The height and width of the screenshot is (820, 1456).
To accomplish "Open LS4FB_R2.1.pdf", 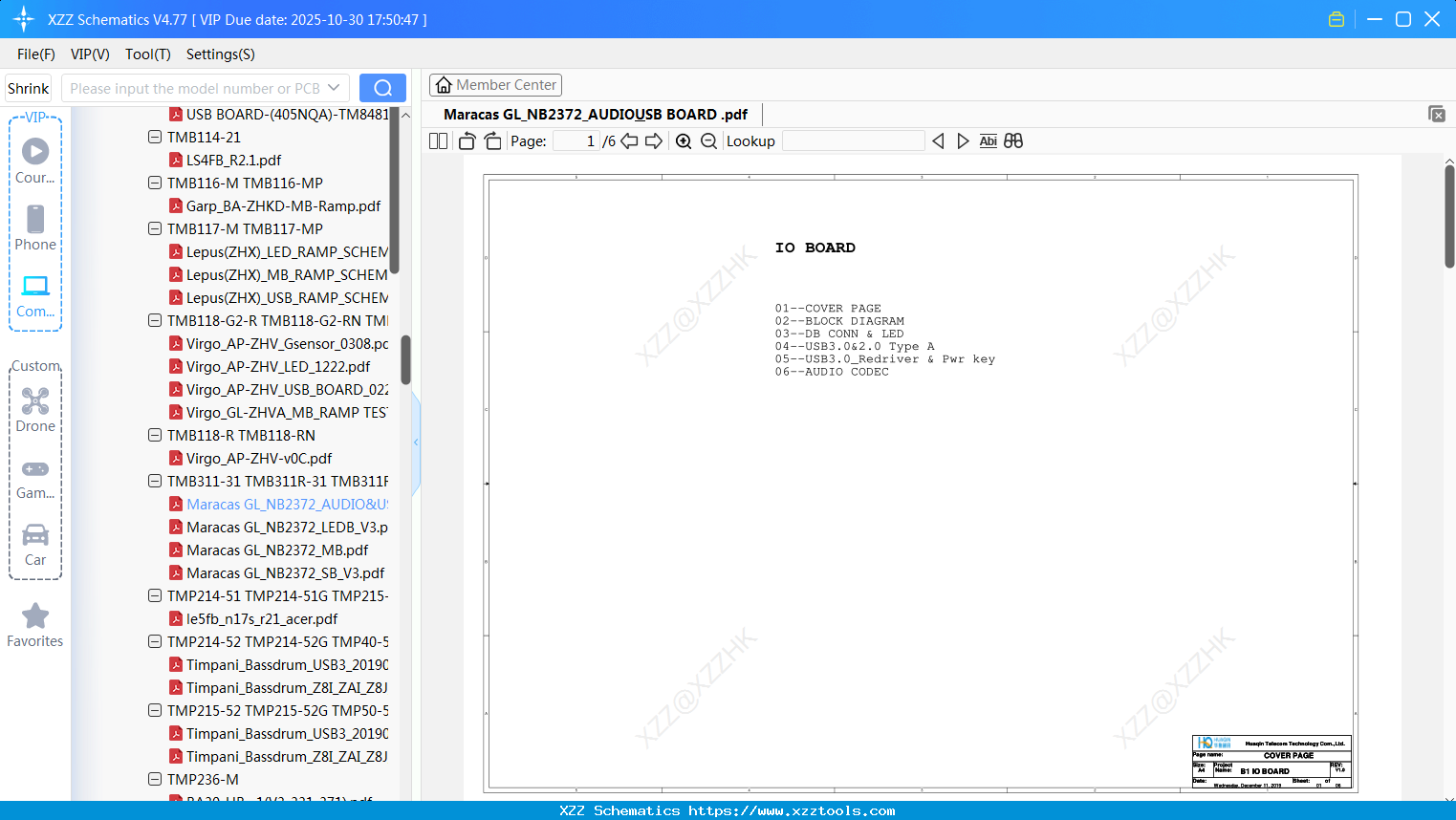I will (x=233, y=160).
